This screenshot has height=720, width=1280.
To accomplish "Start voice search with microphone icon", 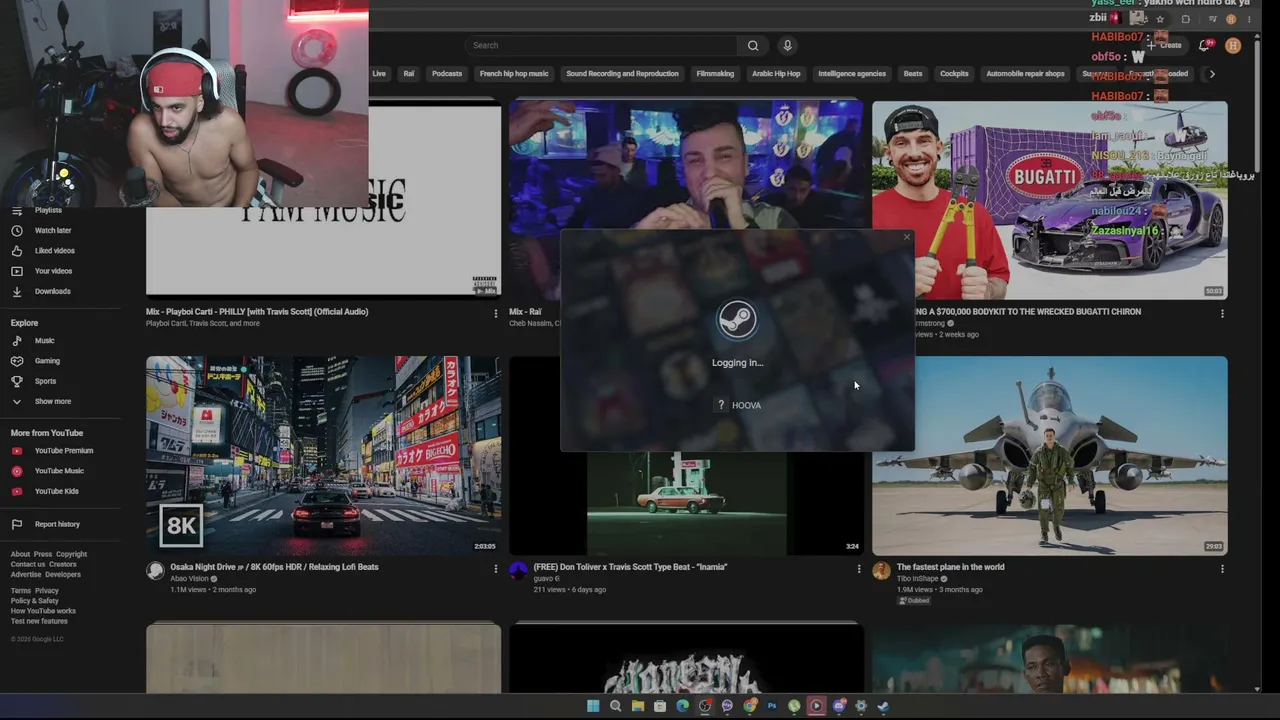I will (x=787, y=45).
